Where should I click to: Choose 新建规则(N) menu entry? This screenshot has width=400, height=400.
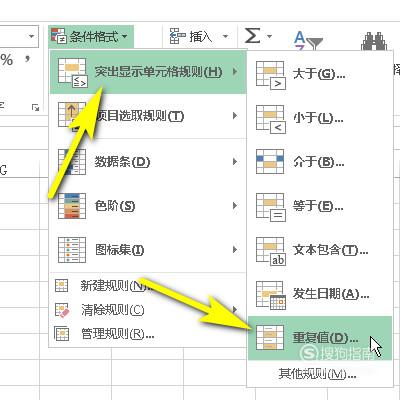click(148, 286)
